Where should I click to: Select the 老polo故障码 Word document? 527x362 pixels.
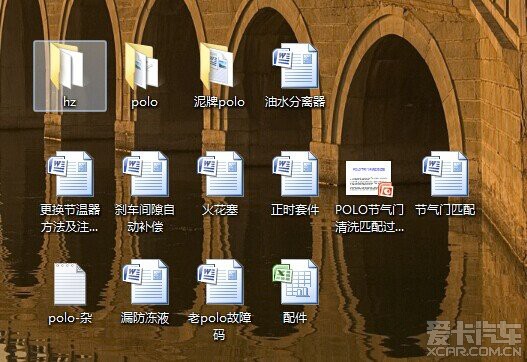(x=220, y=282)
